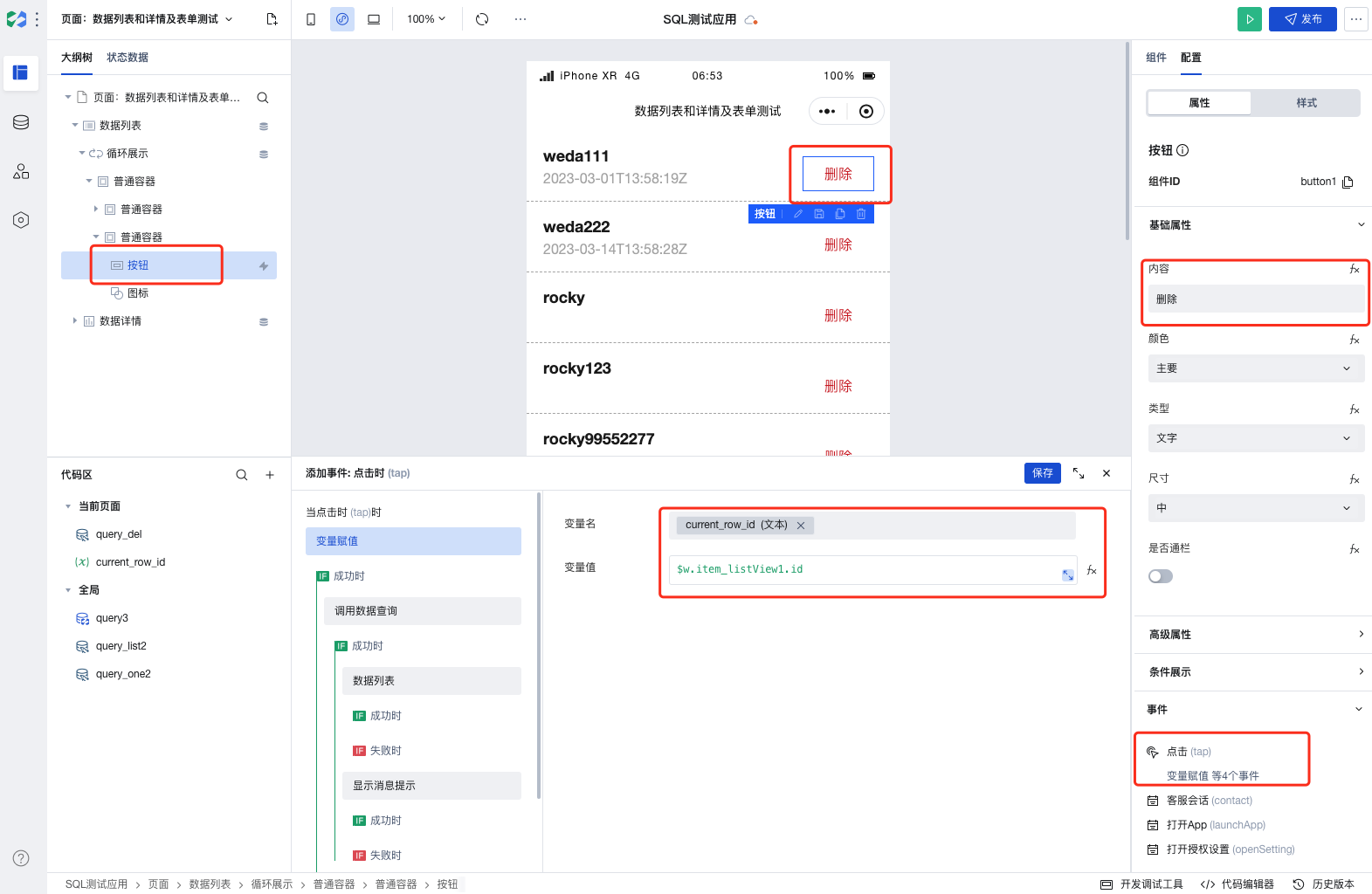
Task: Refresh the canvas preview
Action: 482,19
